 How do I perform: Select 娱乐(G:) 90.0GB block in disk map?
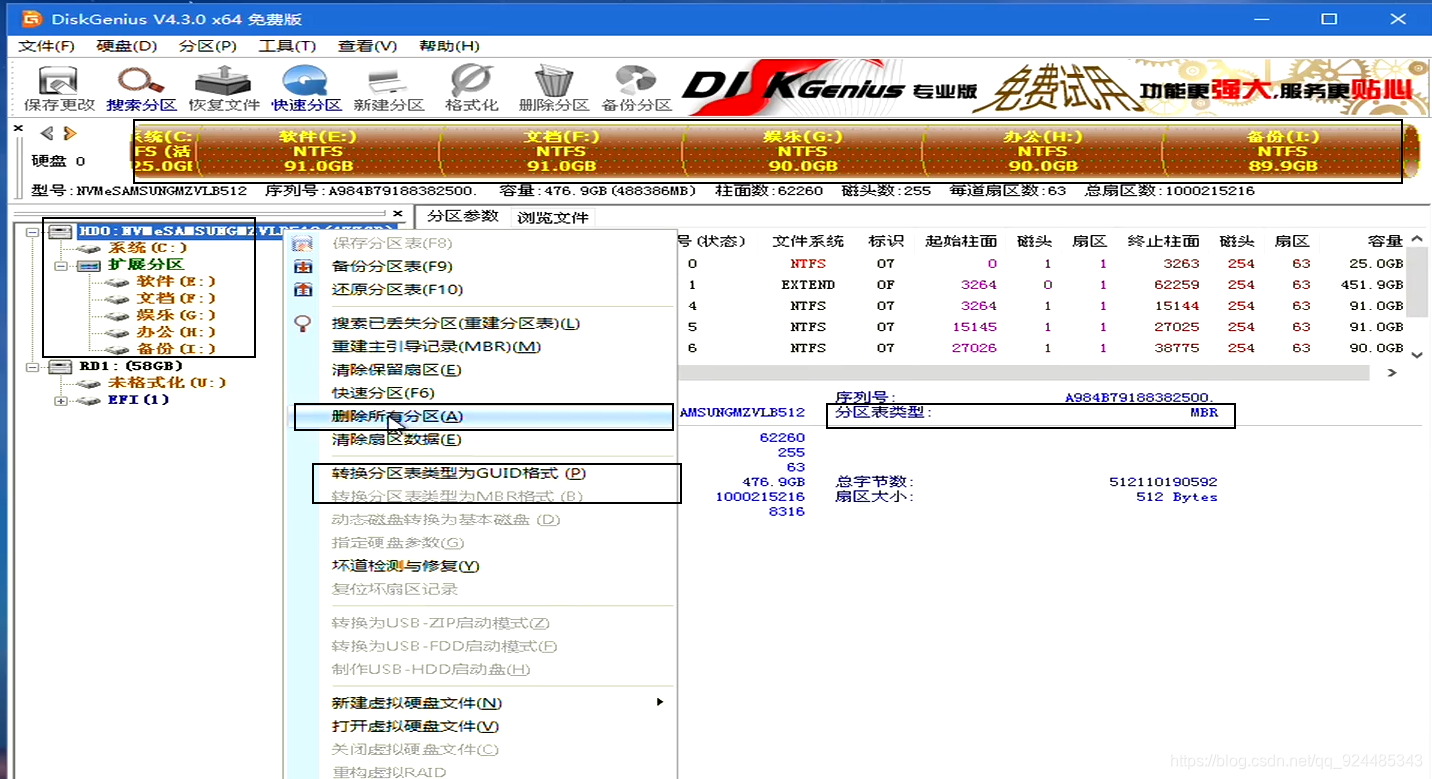(x=801, y=151)
